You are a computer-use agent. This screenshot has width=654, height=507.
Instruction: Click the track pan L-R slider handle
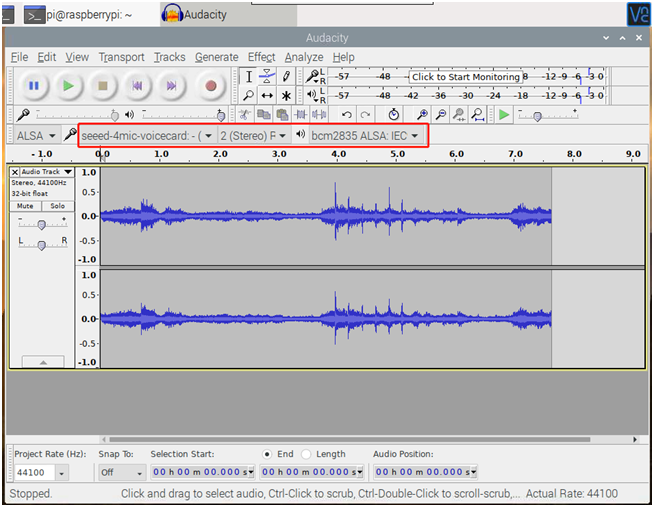pyautogui.click(x=41, y=246)
